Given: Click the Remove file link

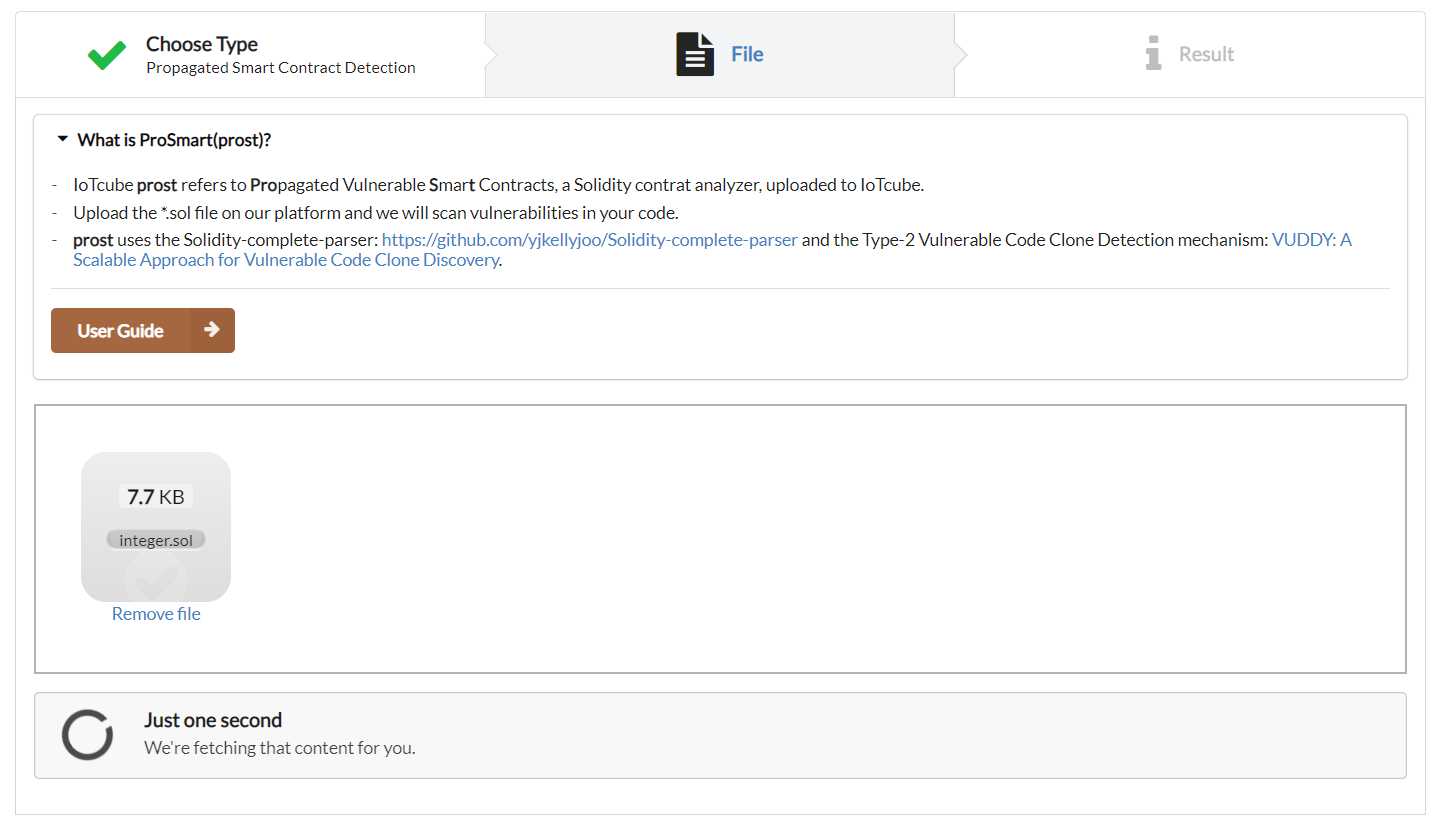Looking at the screenshot, I should (x=156, y=614).
